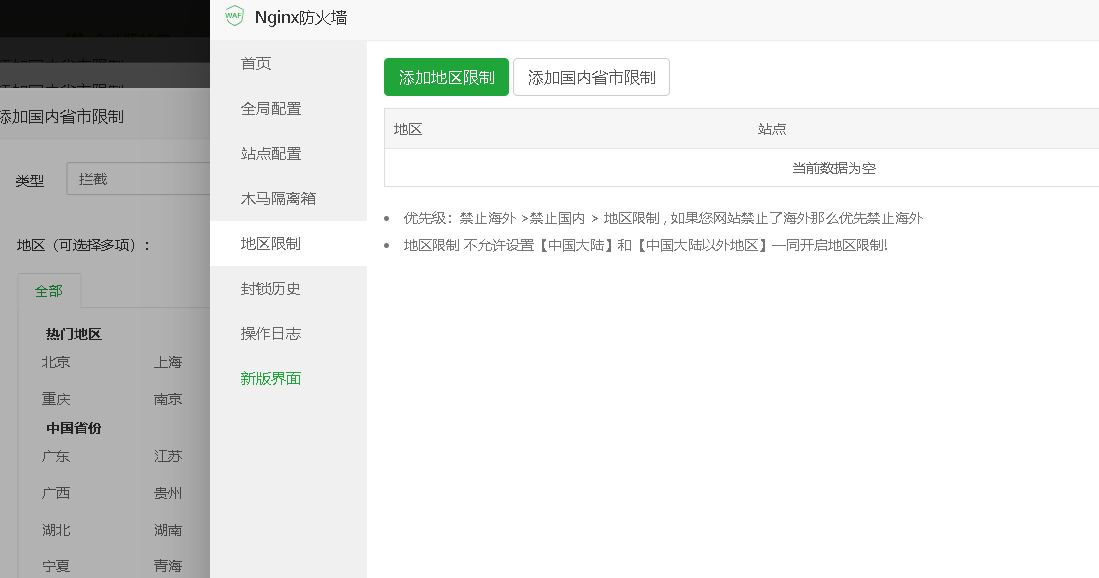Select 湖北 province
This screenshot has width=1099, height=578.
pos(56,530)
